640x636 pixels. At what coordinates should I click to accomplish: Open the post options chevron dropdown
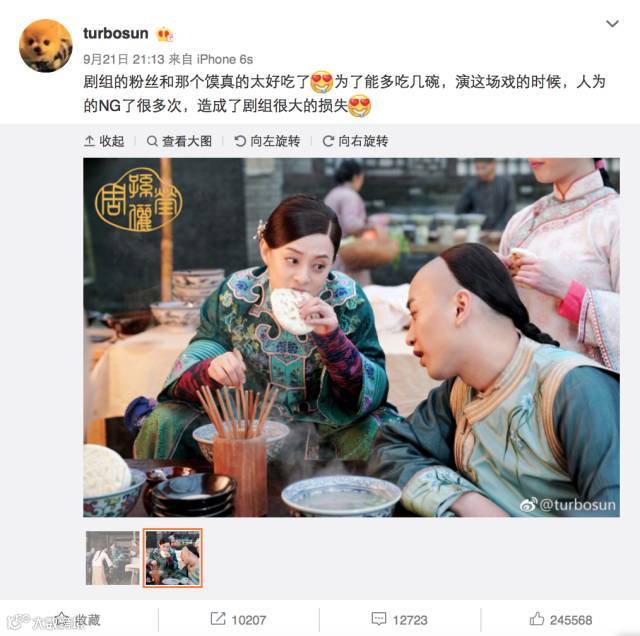point(612,24)
